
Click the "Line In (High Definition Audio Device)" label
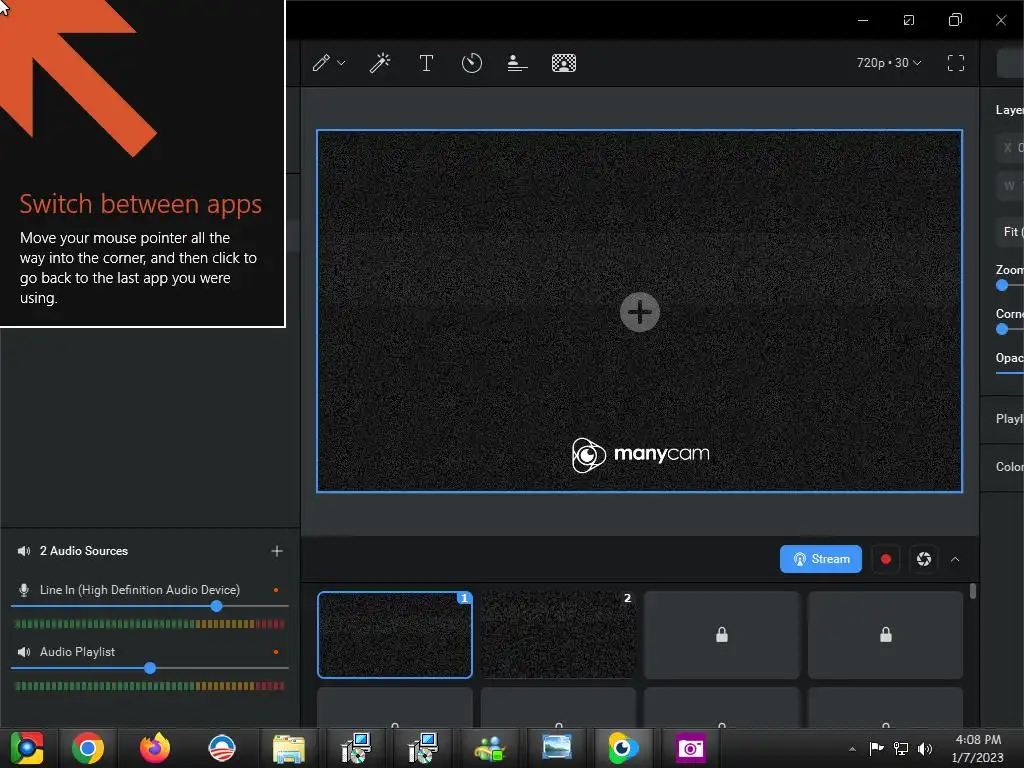pos(140,590)
